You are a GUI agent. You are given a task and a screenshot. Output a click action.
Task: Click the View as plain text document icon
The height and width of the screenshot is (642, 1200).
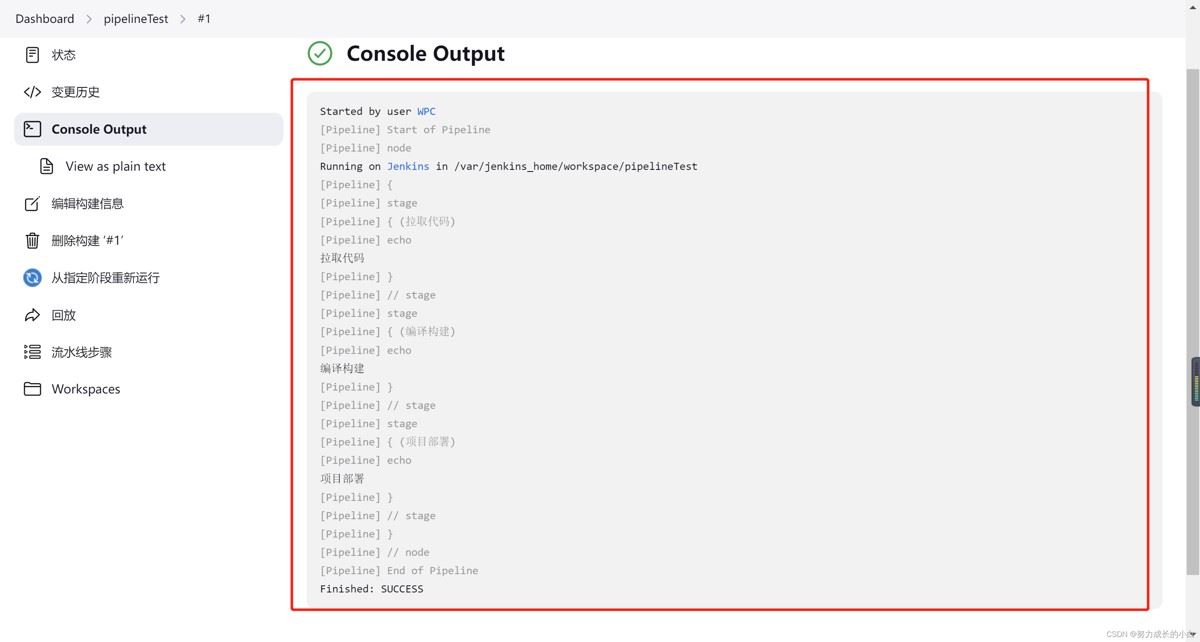46,166
